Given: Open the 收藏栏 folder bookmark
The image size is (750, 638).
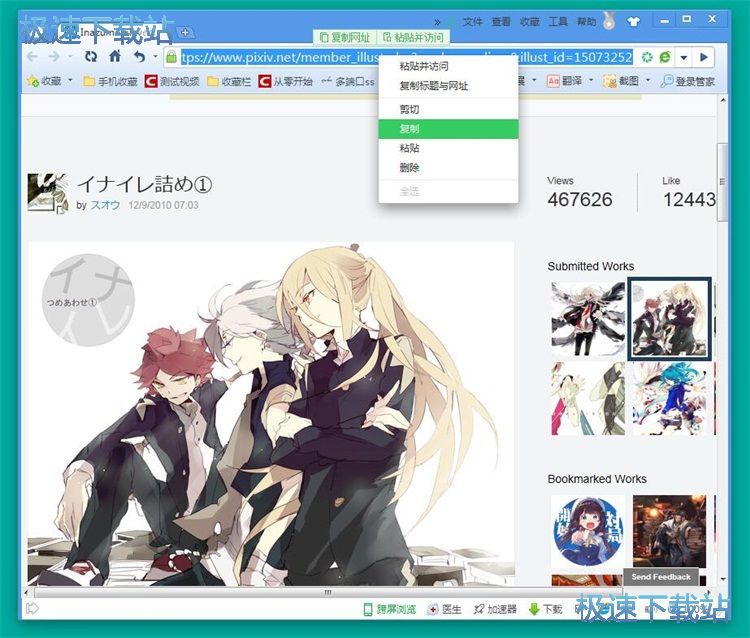Looking at the screenshot, I should coord(229,81).
